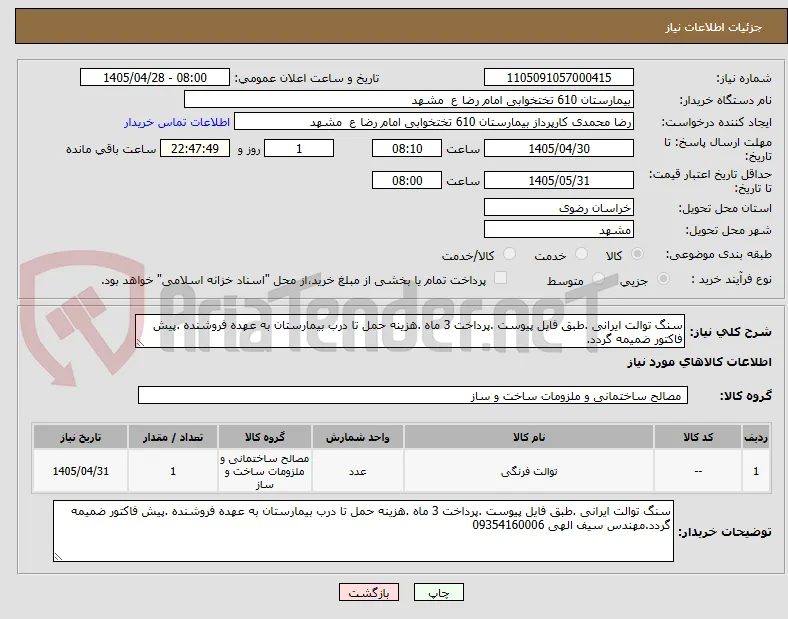Click the remaining days field showing 1

click(299, 149)
